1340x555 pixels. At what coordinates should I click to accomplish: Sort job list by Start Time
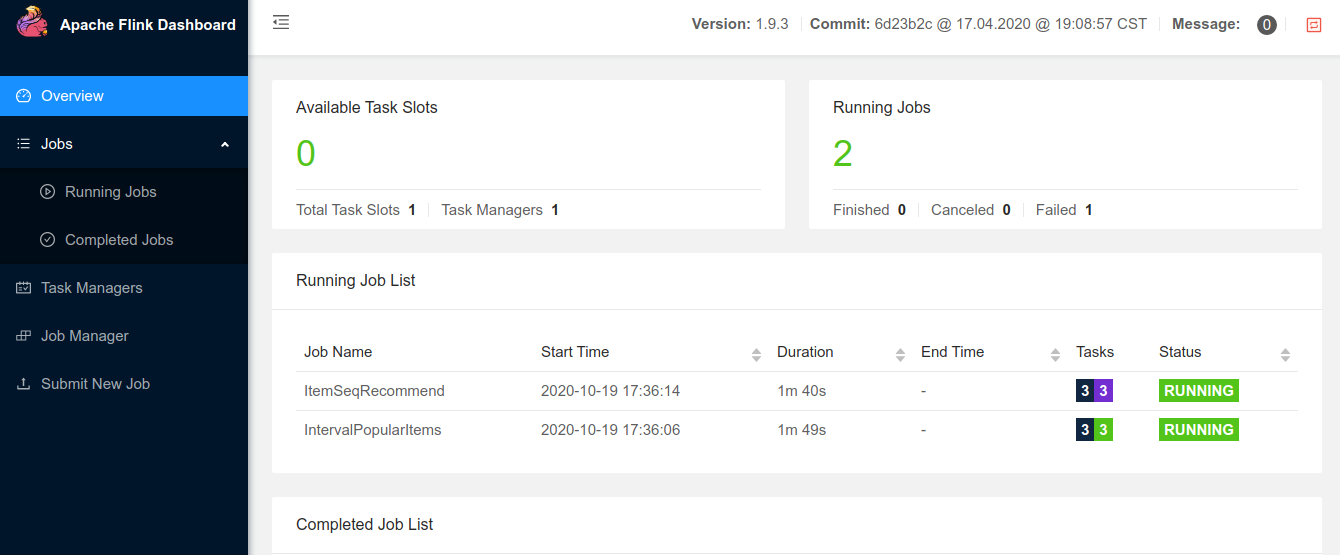[756, 354]
